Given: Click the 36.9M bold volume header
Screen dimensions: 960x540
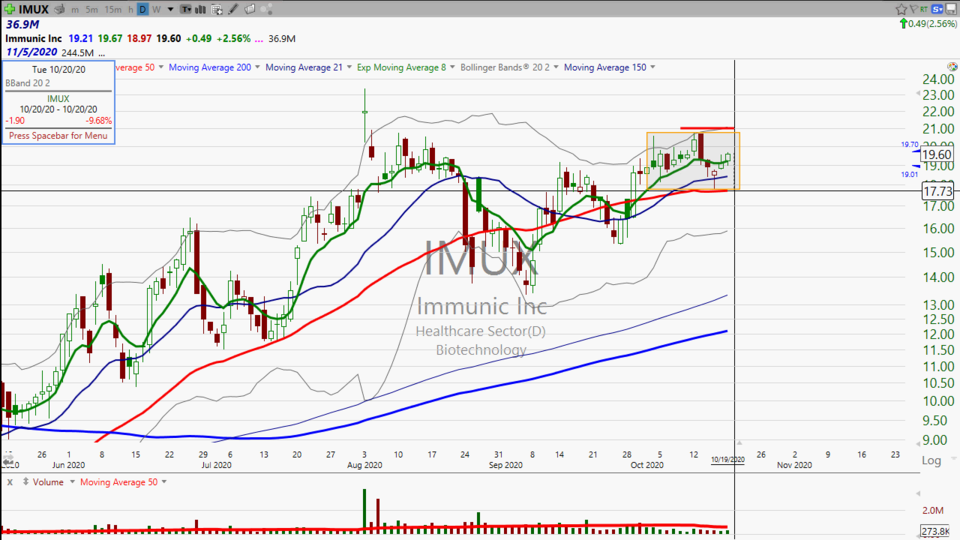Looking at the screenshot, I should pos(23,24).
